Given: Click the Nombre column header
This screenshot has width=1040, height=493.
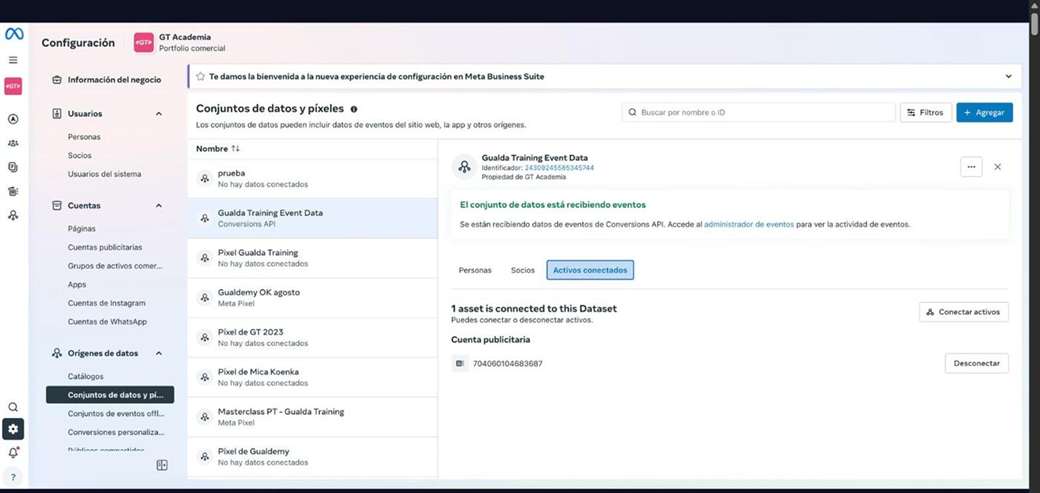Looking at the screenshot, I should tap(212, 149).
